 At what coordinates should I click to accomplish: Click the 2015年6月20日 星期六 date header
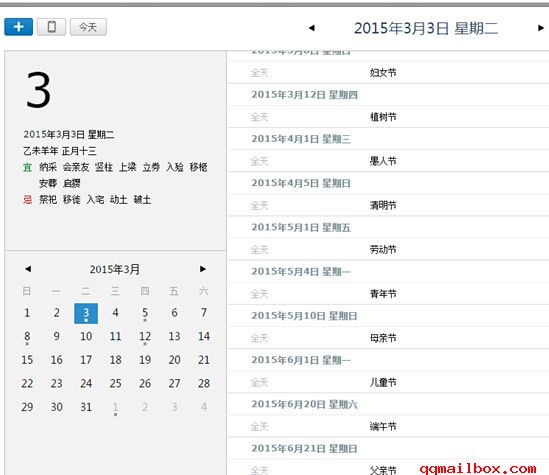click(304, 404)
